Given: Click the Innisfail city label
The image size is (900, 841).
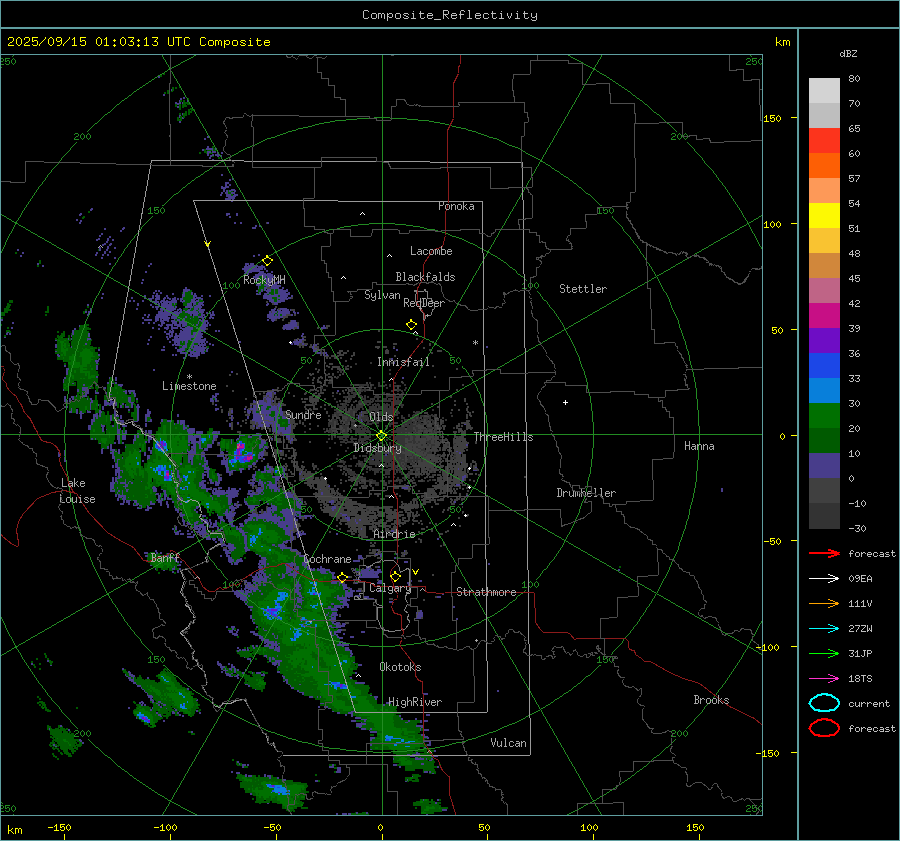Looking at the screenshot, I should tap(403, 362).
